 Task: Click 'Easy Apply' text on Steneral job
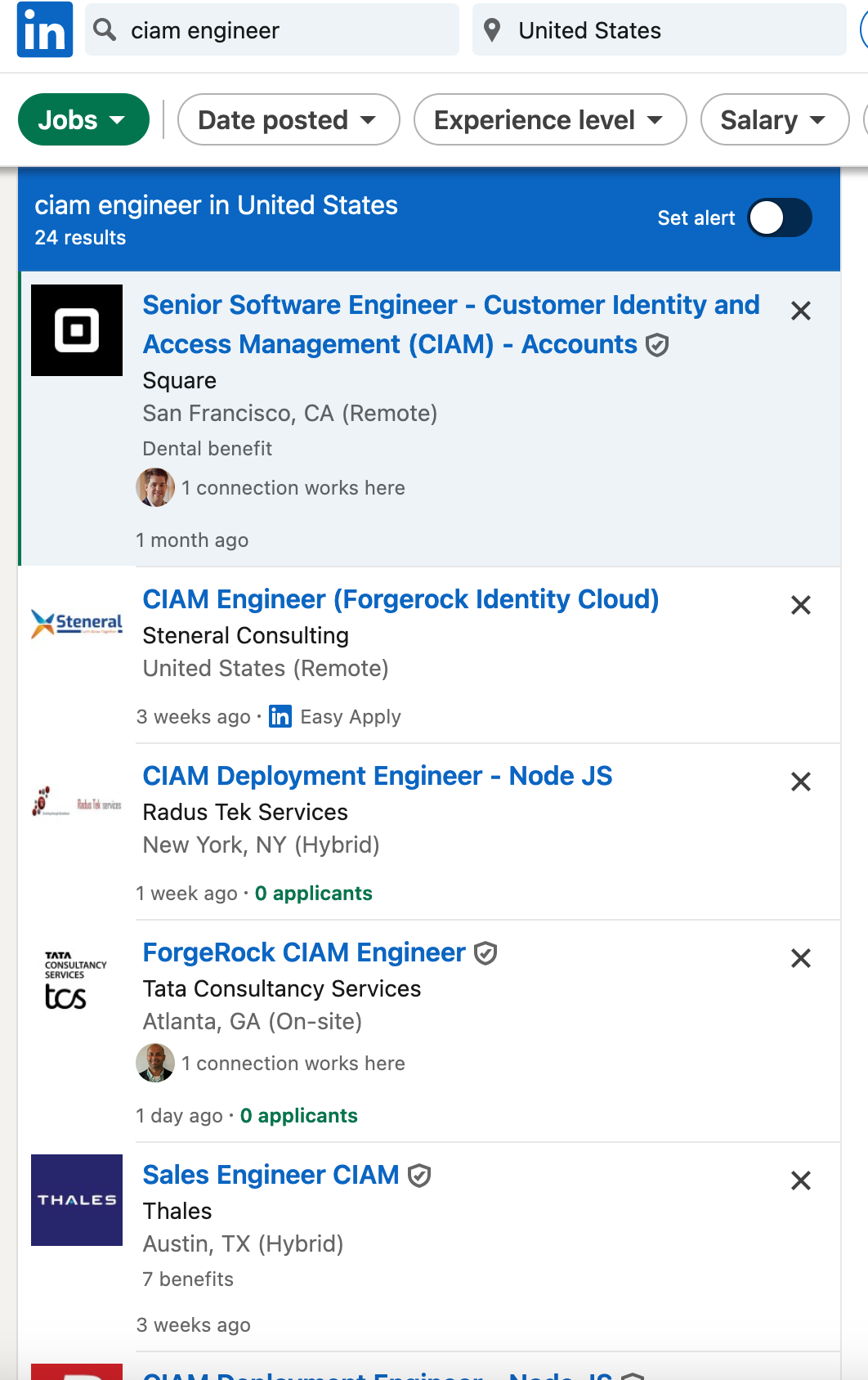coord(351,717)
